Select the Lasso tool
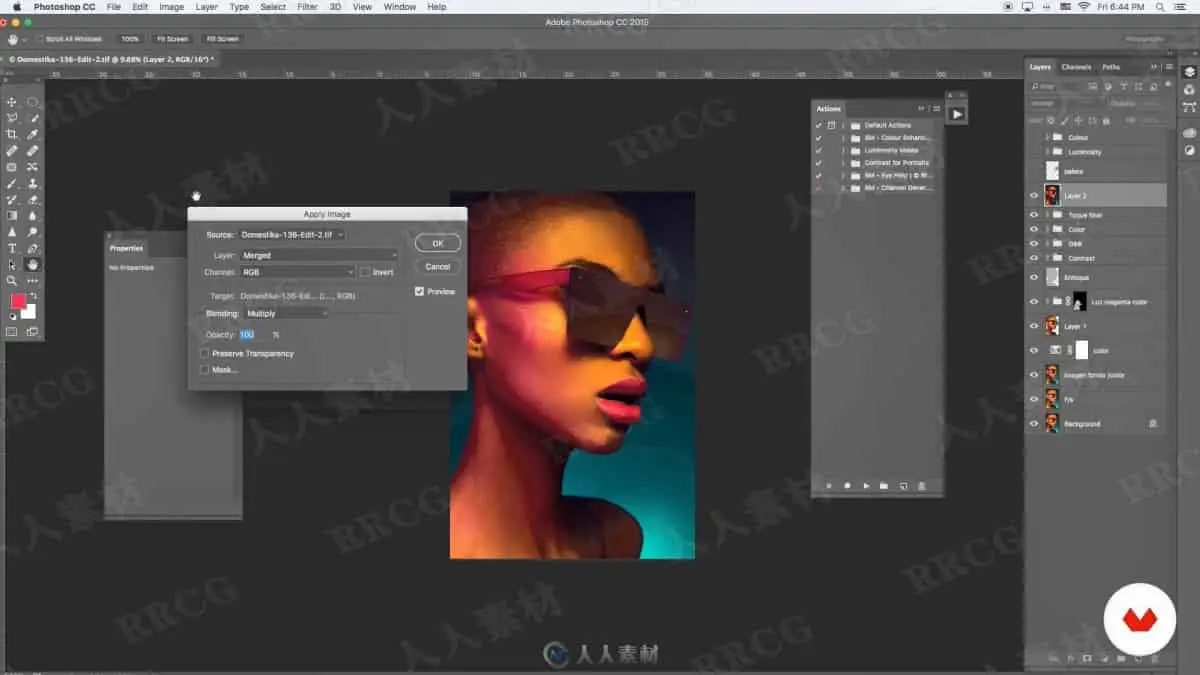1200x675 pixels. click(12, 118)
